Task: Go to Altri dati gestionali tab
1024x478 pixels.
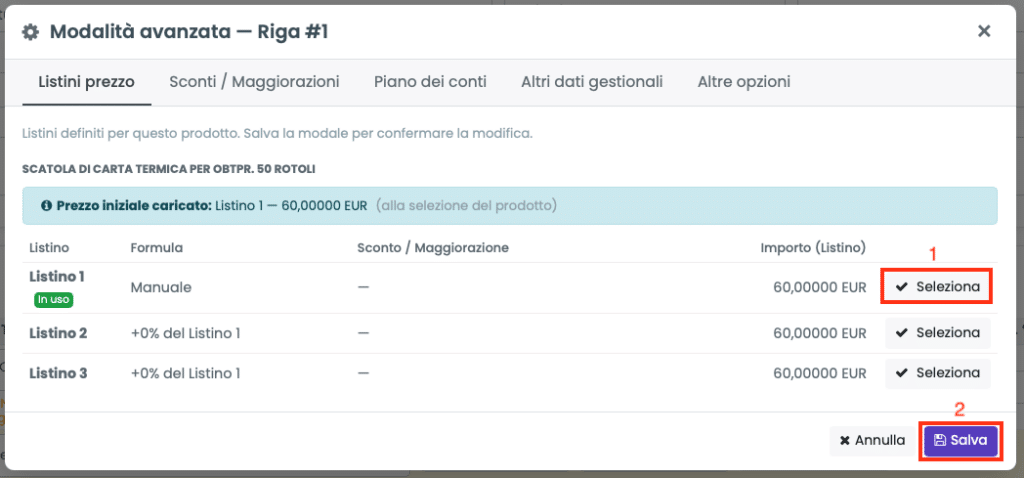Action: click(x=592, y=82)
